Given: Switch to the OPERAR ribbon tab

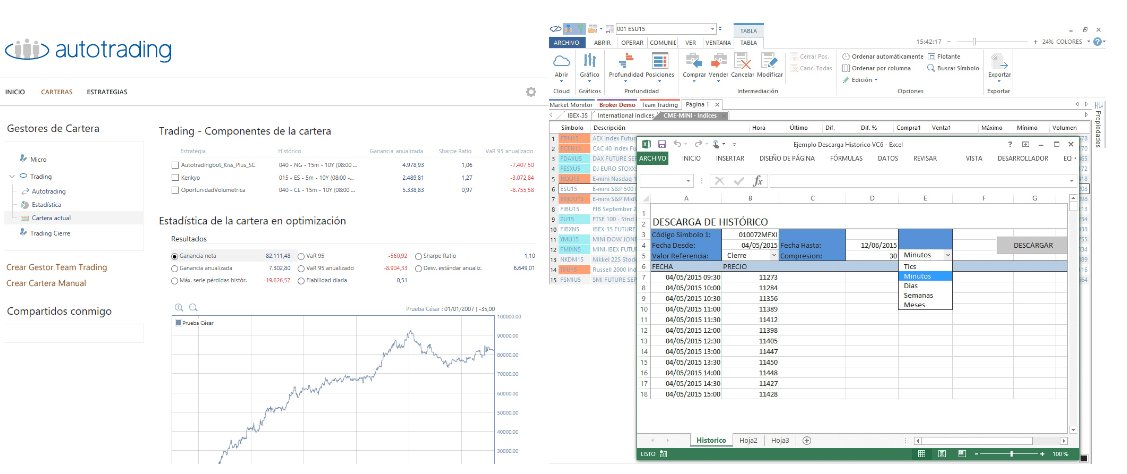Looking at the screenshot, I should [632, 42].
